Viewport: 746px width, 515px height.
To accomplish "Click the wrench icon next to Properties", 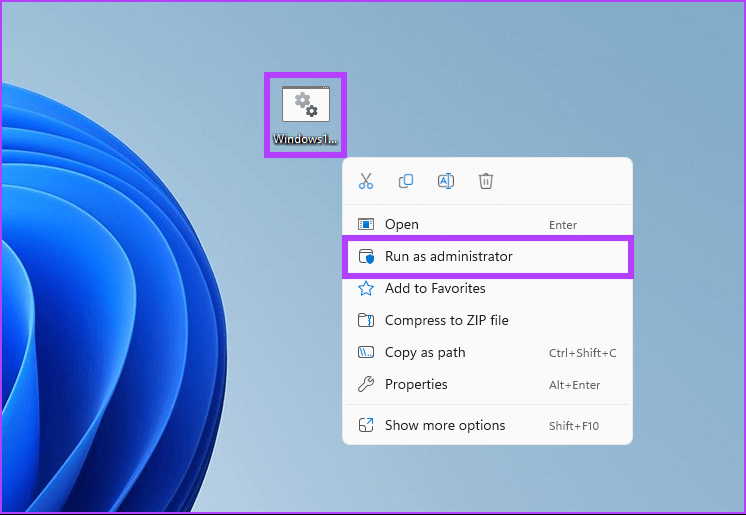I will click(x=366, y=385).
